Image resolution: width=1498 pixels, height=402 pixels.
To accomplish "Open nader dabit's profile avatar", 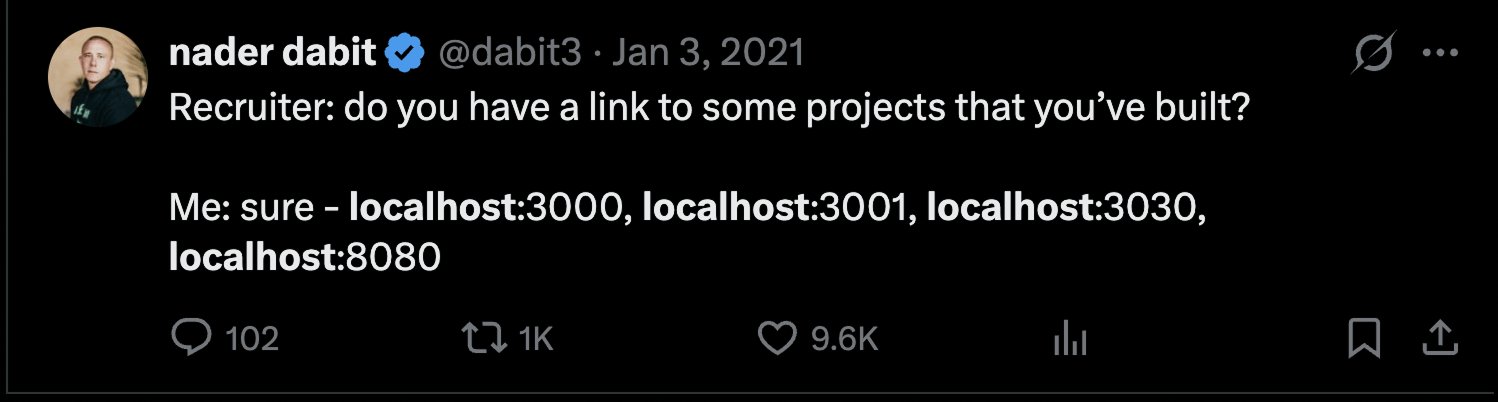I will pos(98,77).
